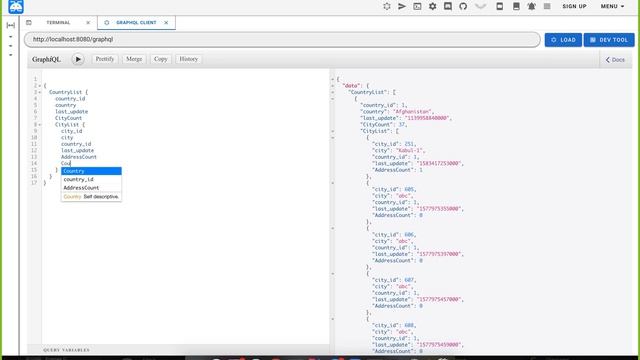
Task: Open the DEV TOOL button
Action: (609, 40)
